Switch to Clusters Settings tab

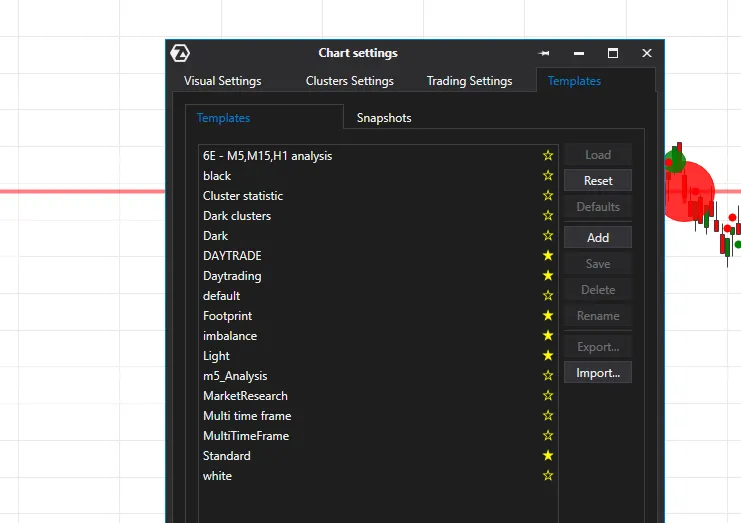(x=349, y=81)
